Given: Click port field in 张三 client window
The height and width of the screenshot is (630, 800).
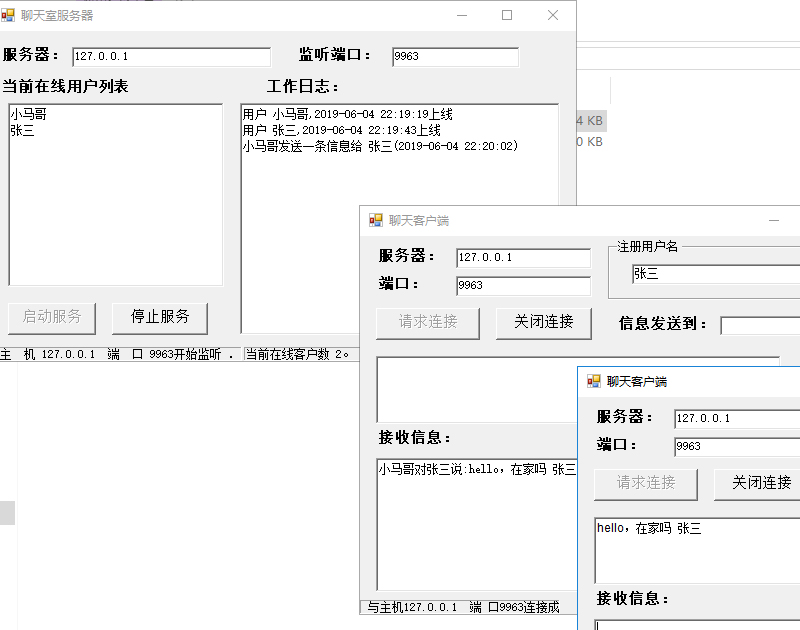Looking at the screenshot, I should pos(523,286).
